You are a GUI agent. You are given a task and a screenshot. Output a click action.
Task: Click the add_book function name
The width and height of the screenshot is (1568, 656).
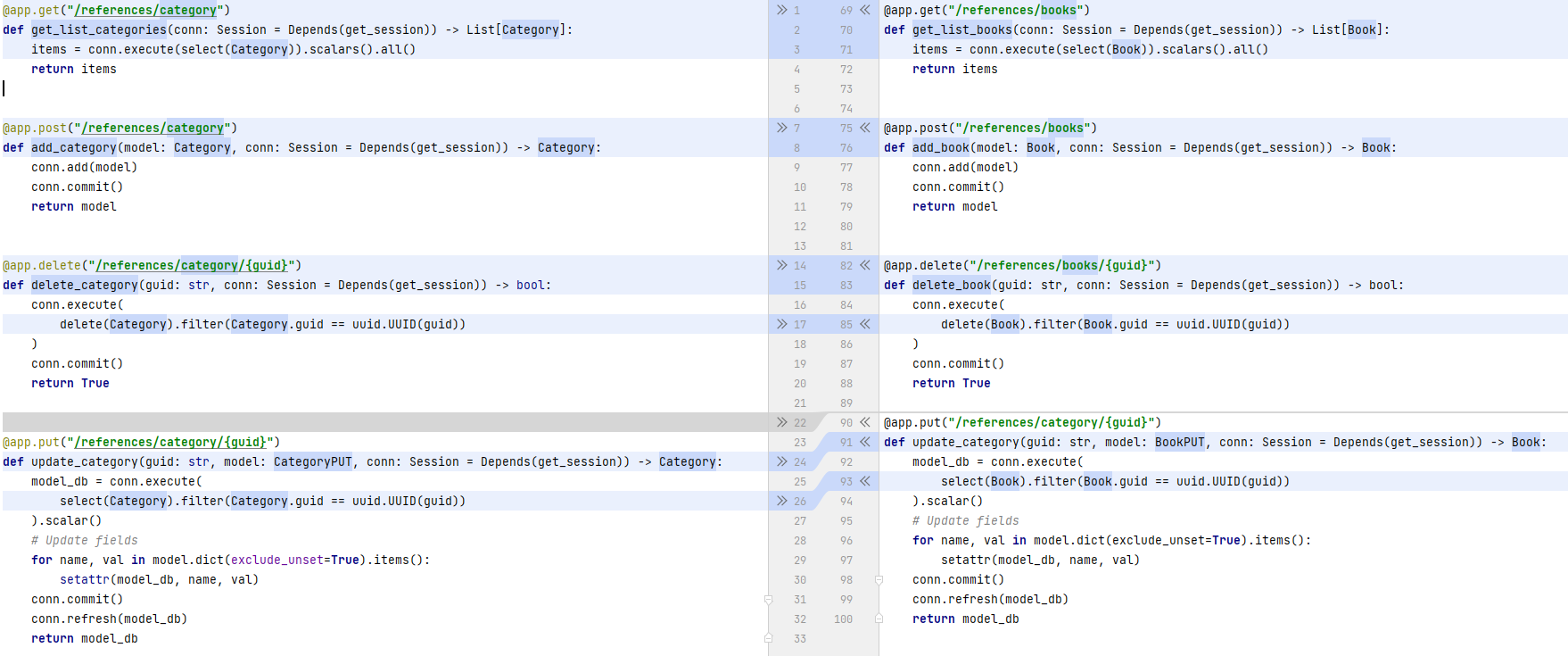tap(941, 147)
